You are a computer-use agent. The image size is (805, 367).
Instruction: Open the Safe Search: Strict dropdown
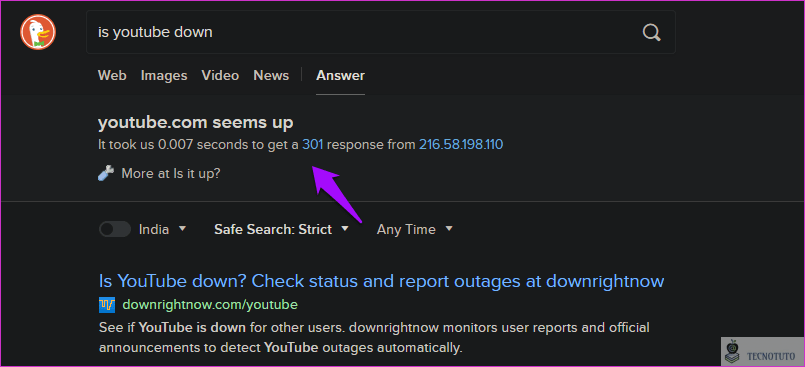pos(281,229)
